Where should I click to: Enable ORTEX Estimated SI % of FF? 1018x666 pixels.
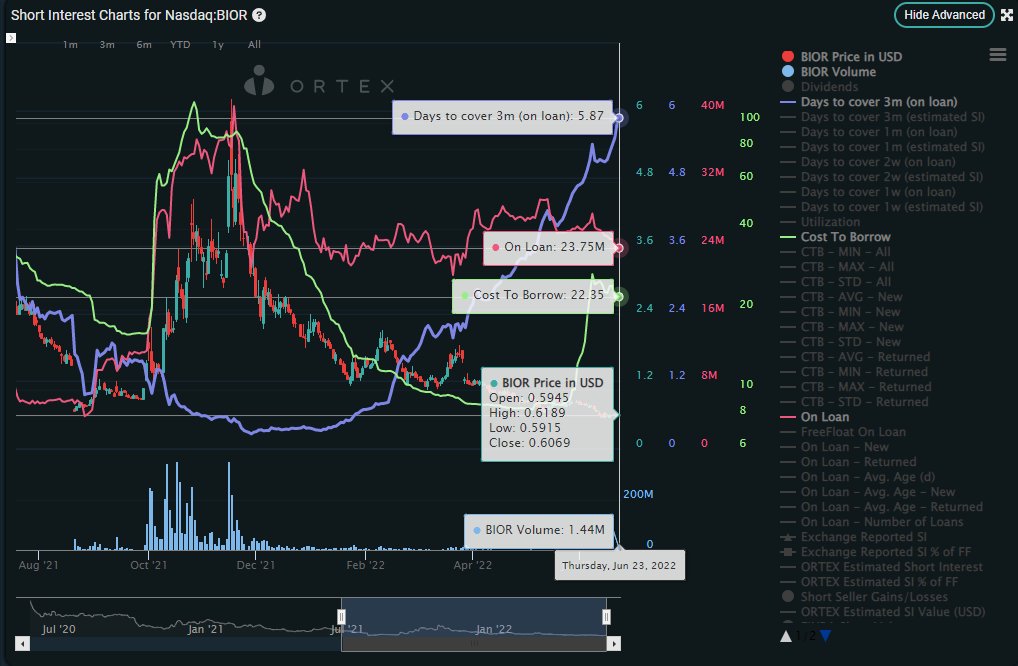pos(869,582)
